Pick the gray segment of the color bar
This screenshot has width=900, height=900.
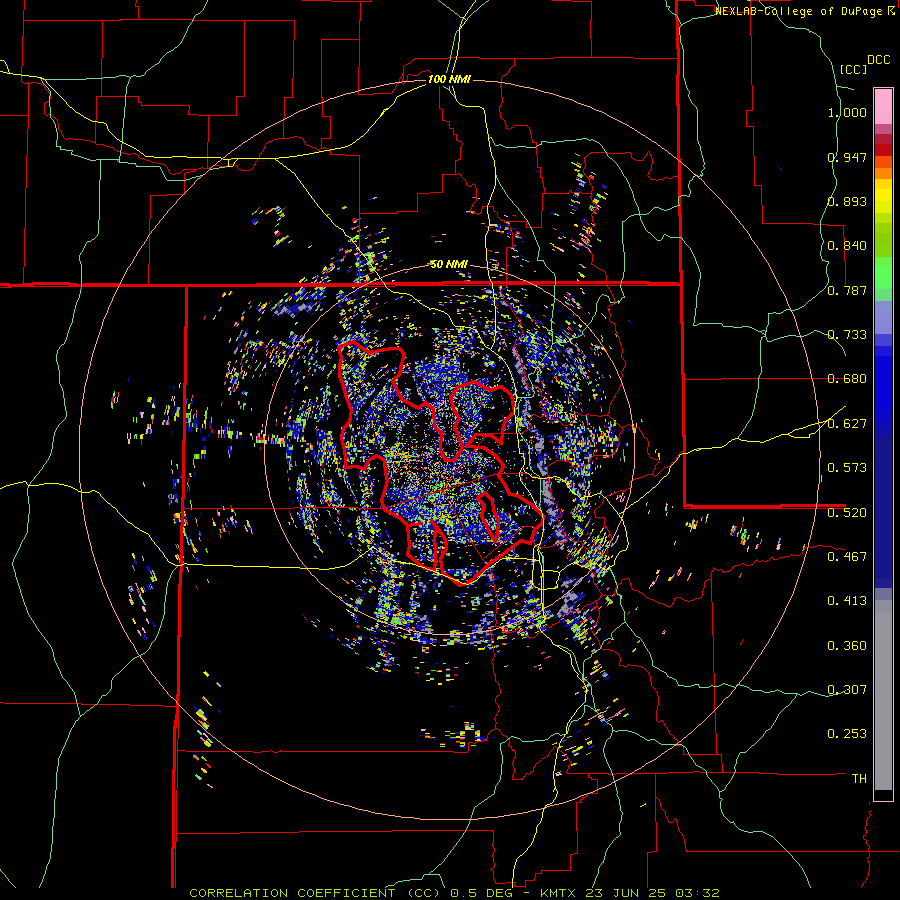tap(883, 695)
